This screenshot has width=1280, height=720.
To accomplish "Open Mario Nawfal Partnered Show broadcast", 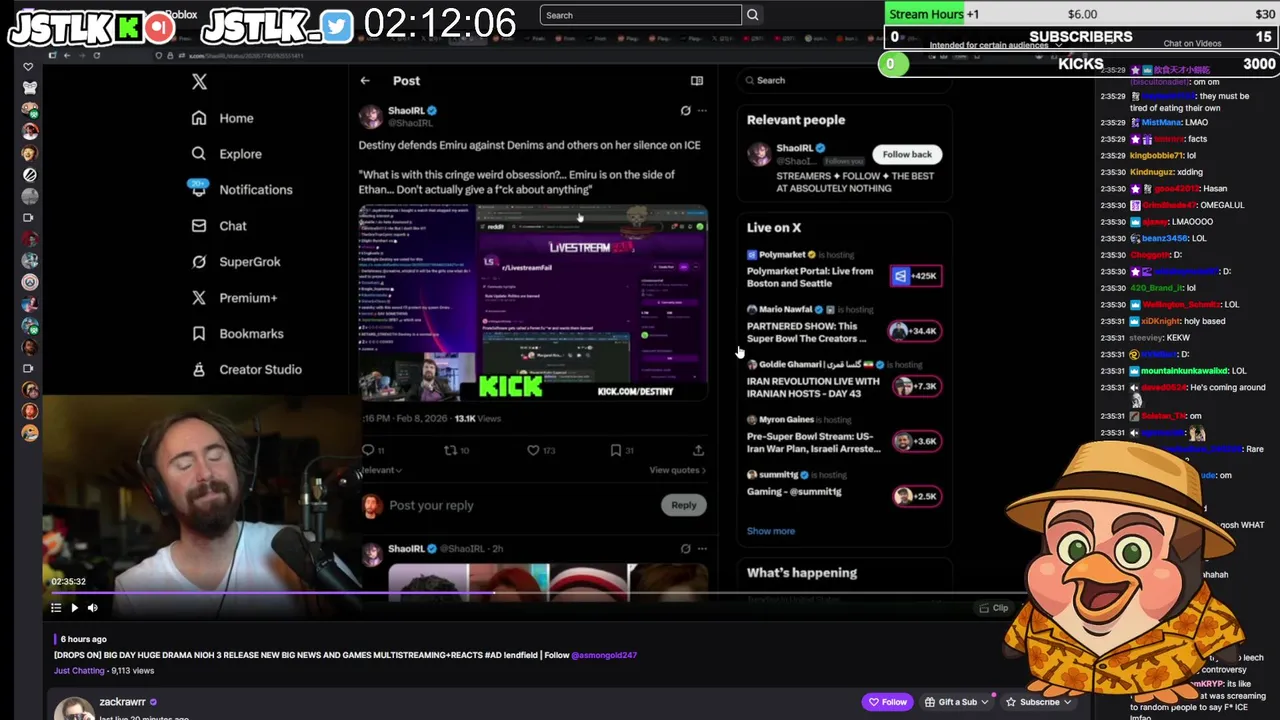I will 844,326.
